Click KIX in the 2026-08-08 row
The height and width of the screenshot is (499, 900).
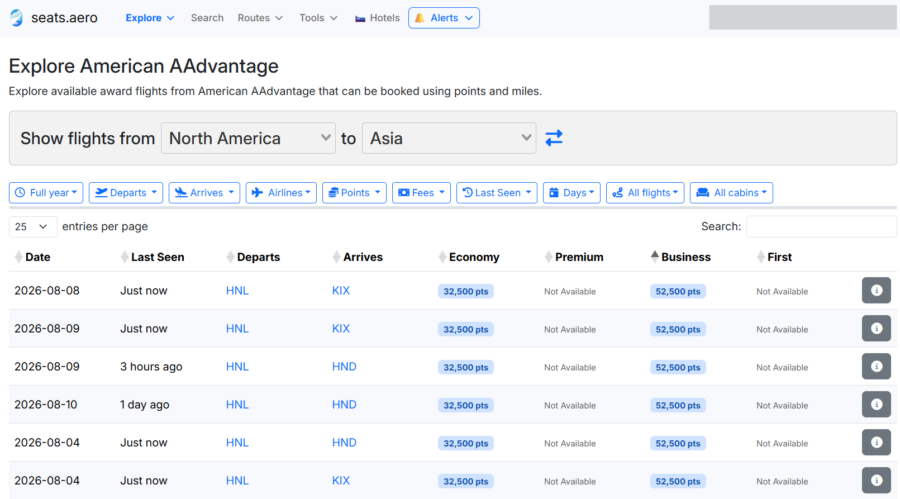pos(341,291)
